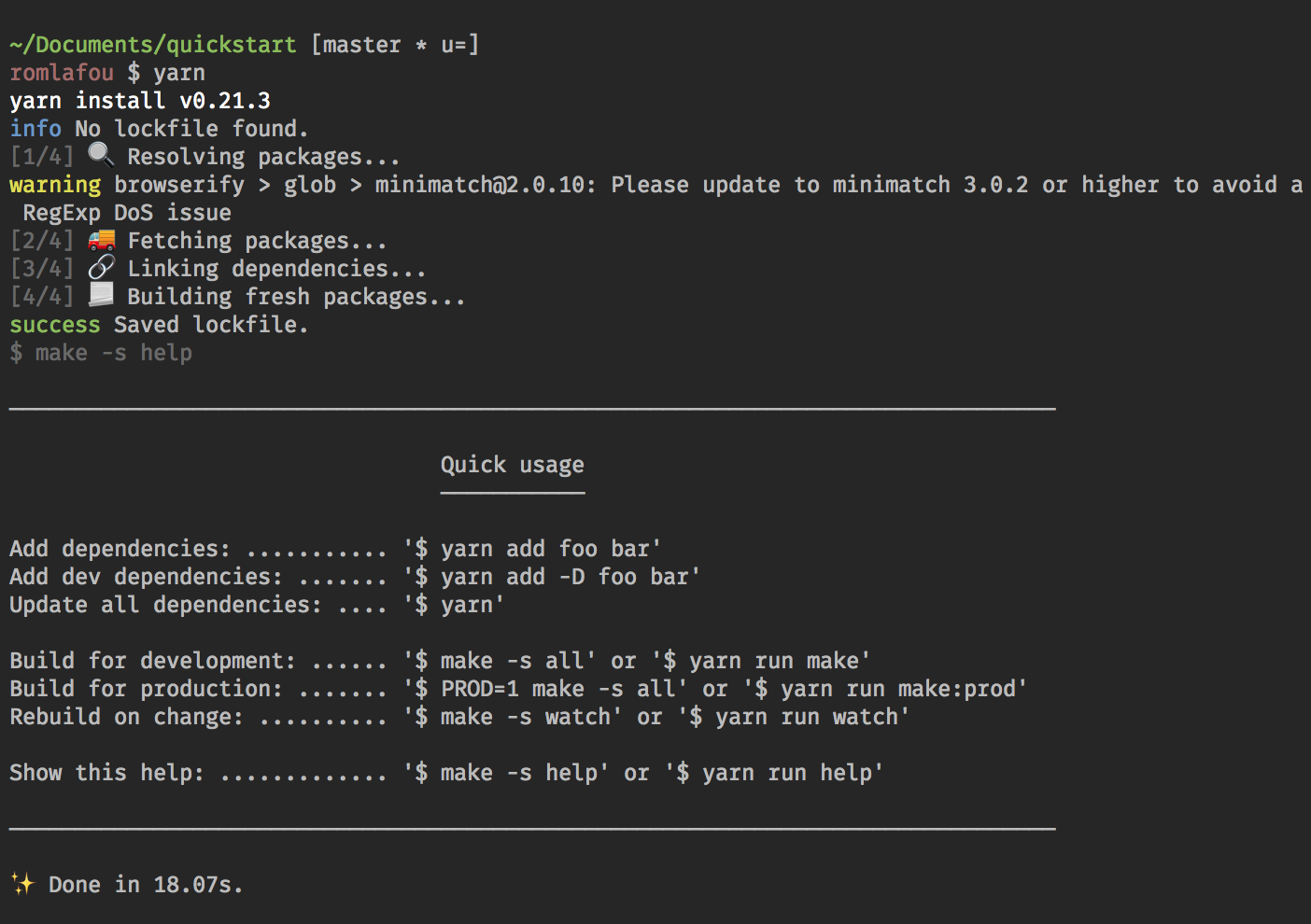Click the romlafou username in the prompt

click(x=62, y=73)
